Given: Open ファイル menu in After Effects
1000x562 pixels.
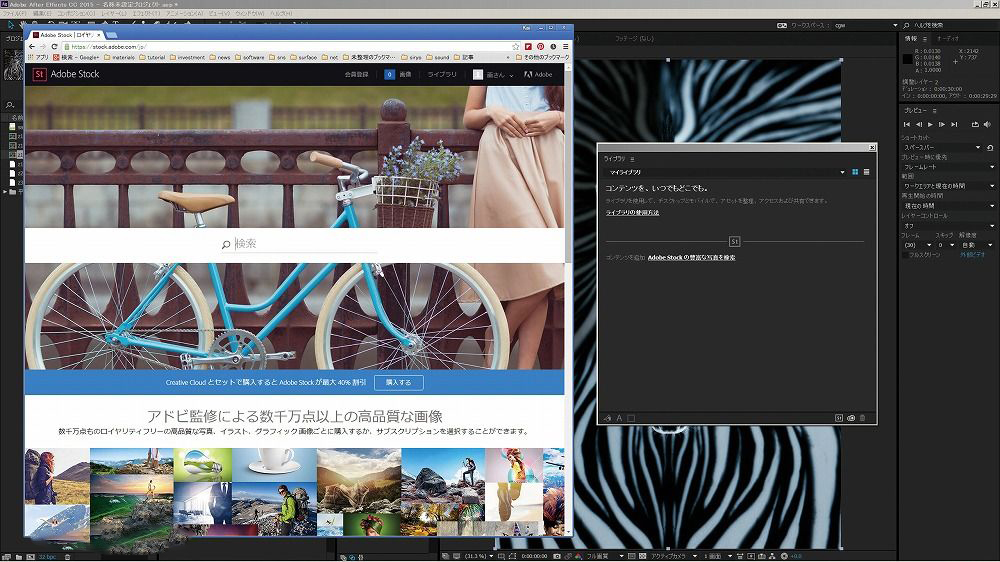Looking at the screenshot, I should point(14,13).
